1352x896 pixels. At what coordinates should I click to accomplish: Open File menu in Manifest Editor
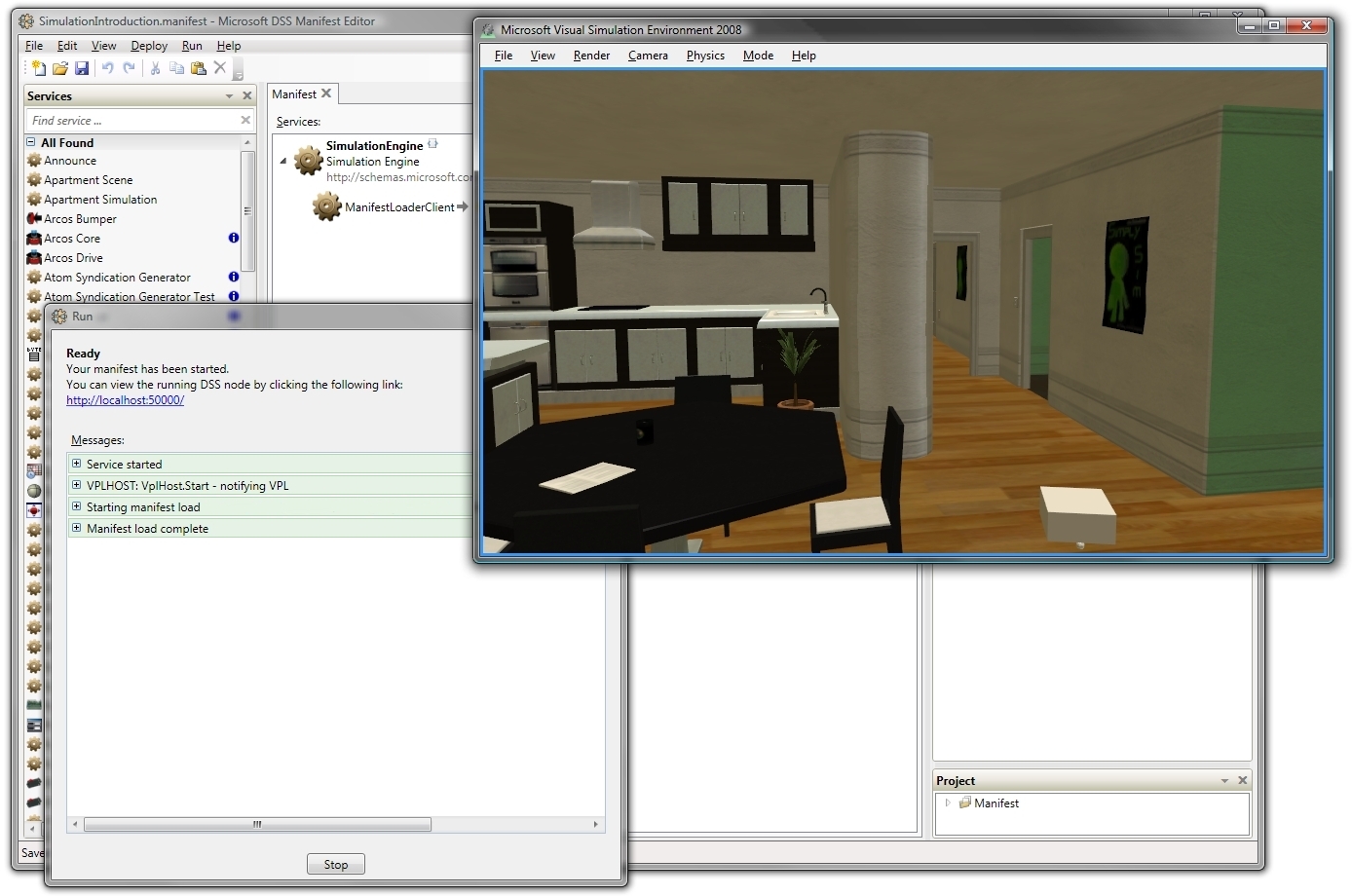[x=34, y=46]
